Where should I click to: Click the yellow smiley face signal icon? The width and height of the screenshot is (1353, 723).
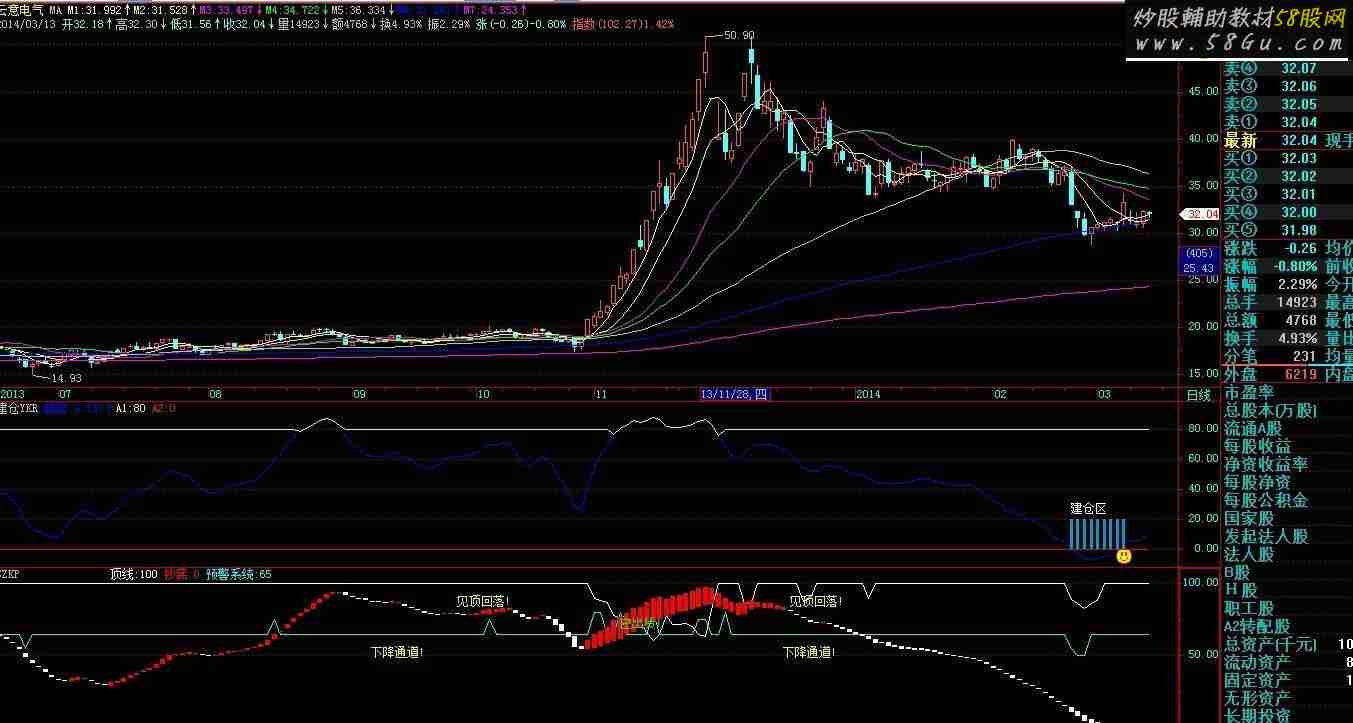[1124, 555]
